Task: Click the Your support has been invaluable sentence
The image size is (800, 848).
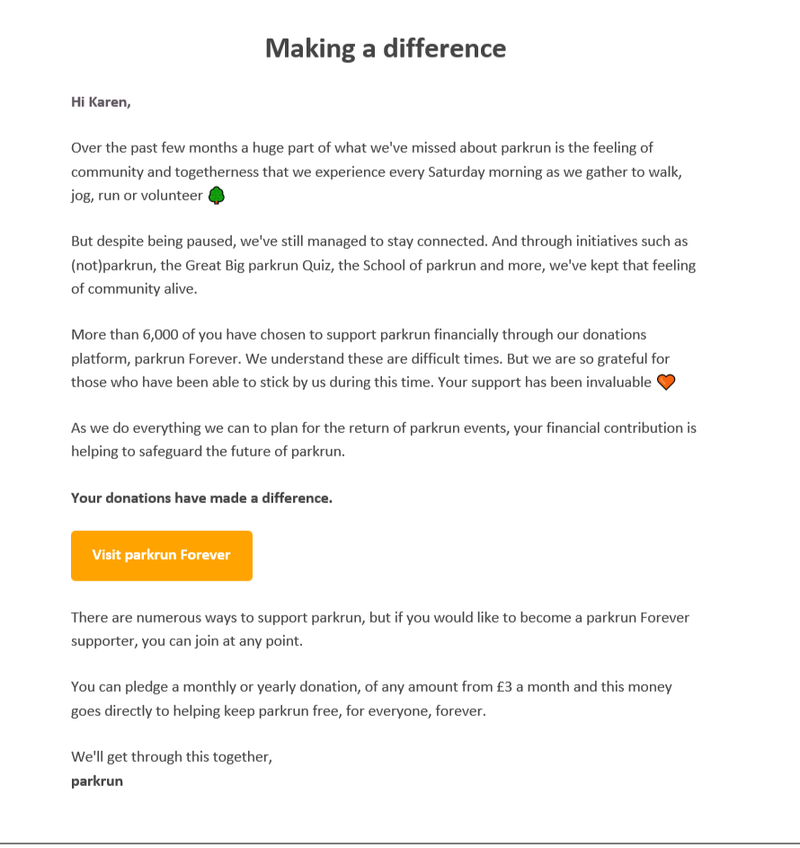Action: (545, 382)
